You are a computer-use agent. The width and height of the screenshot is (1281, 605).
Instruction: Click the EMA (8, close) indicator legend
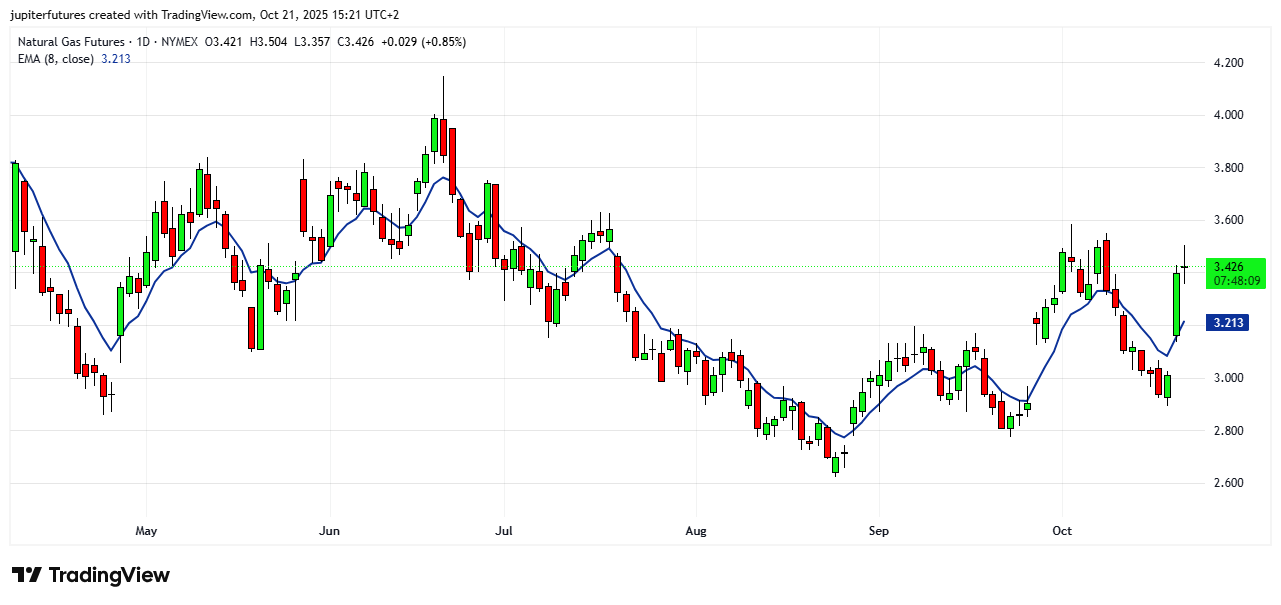56,59
